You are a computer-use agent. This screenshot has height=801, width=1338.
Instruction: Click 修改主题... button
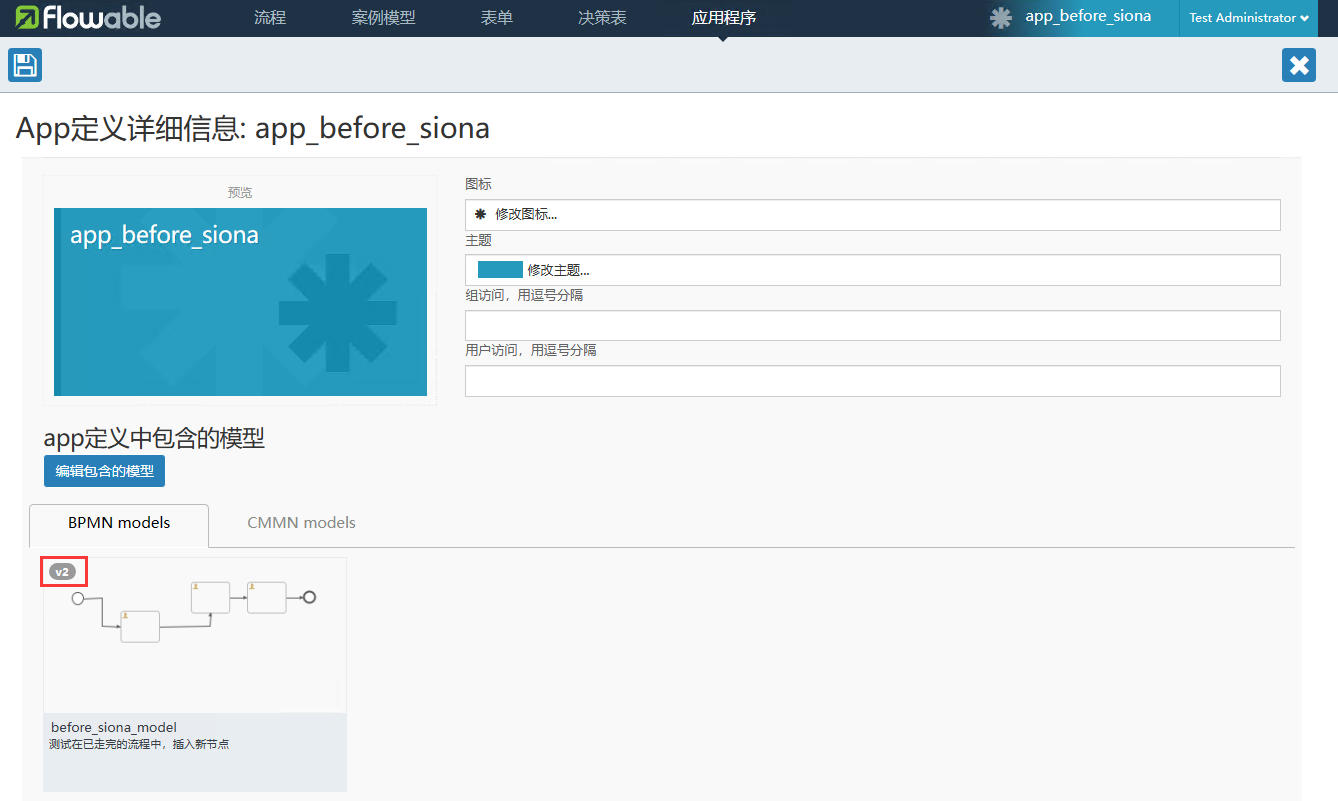873,270
